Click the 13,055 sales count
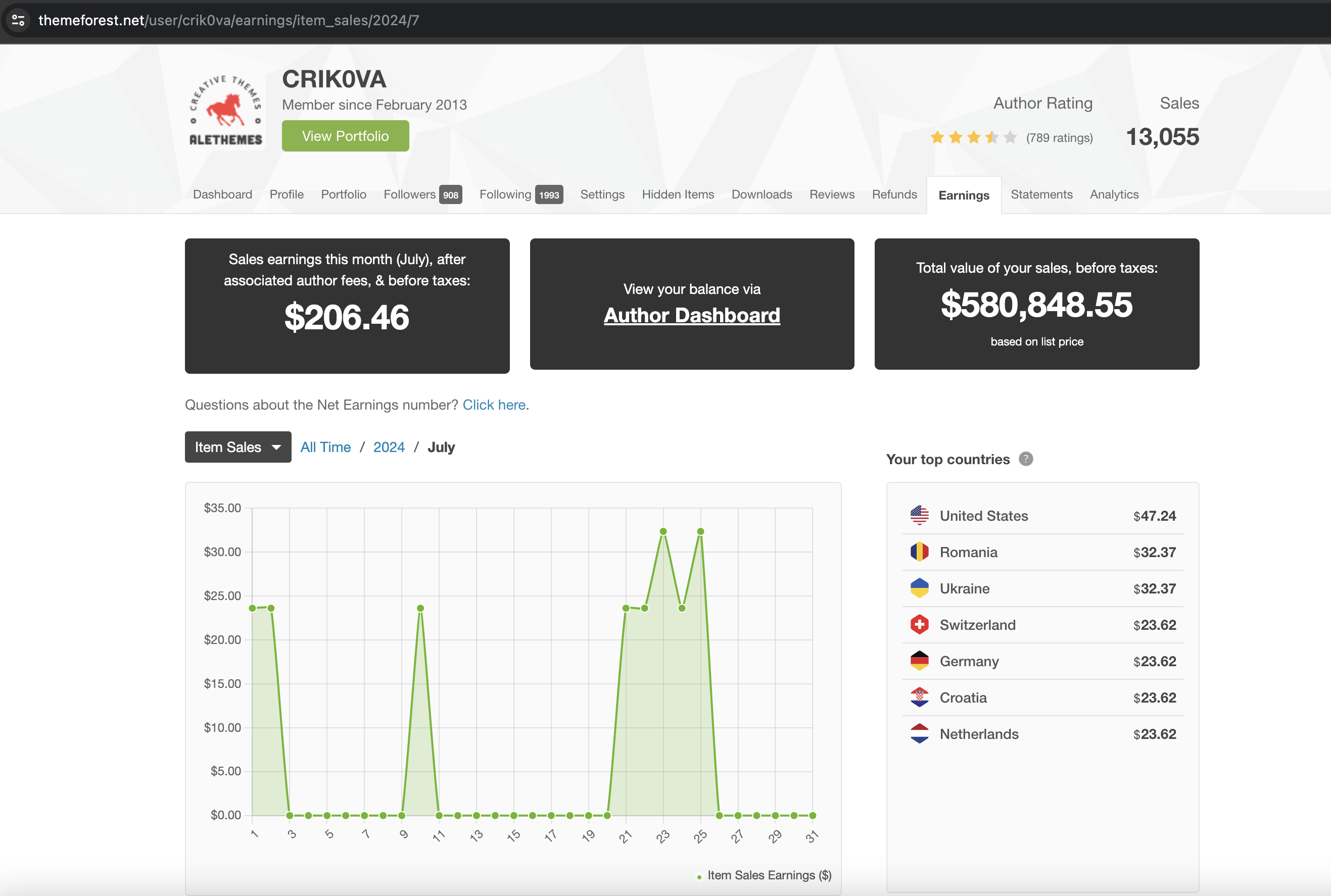 (x=1162, y=137)
